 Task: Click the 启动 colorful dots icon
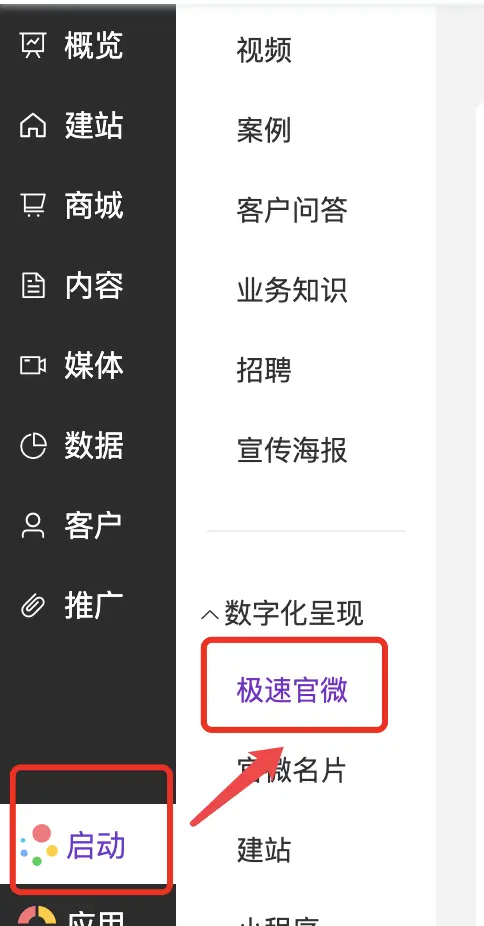39,846
